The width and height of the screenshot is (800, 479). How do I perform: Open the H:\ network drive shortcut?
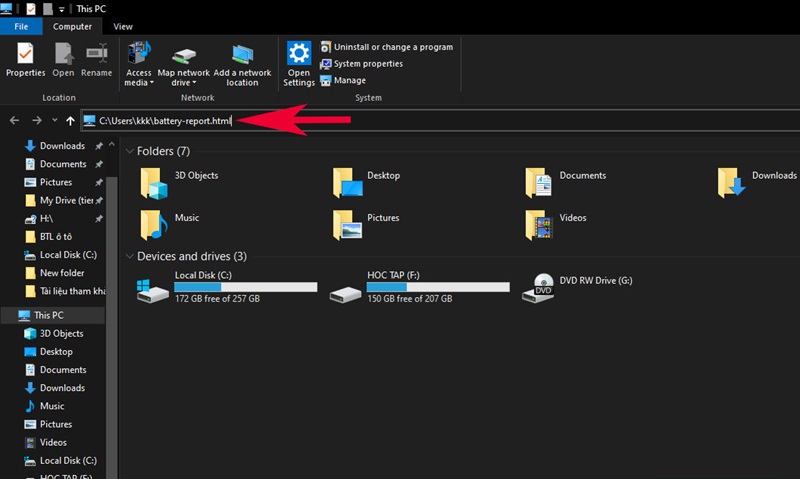[46, 219]
